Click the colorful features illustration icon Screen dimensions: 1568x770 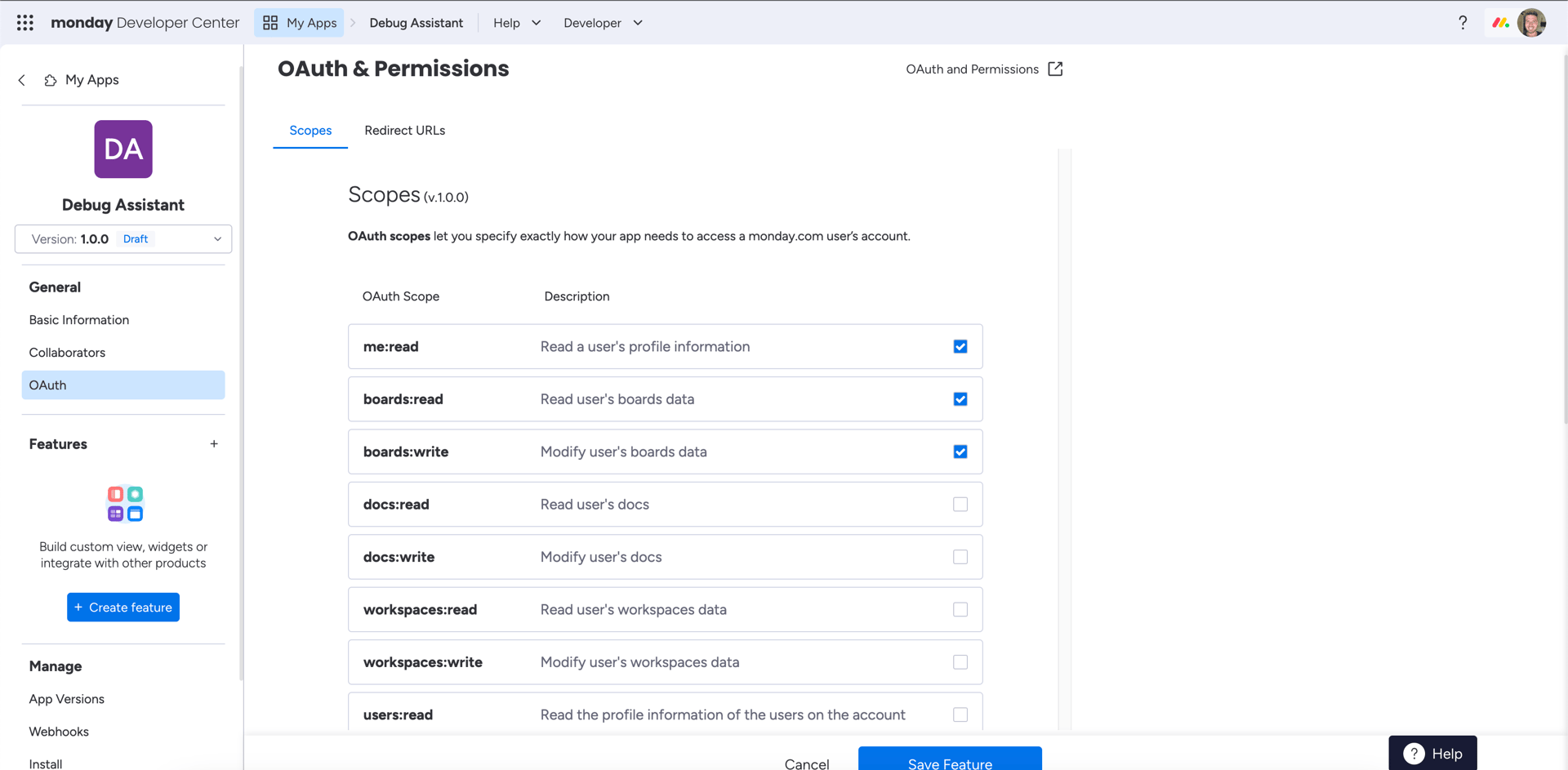(x=125, y=504)
